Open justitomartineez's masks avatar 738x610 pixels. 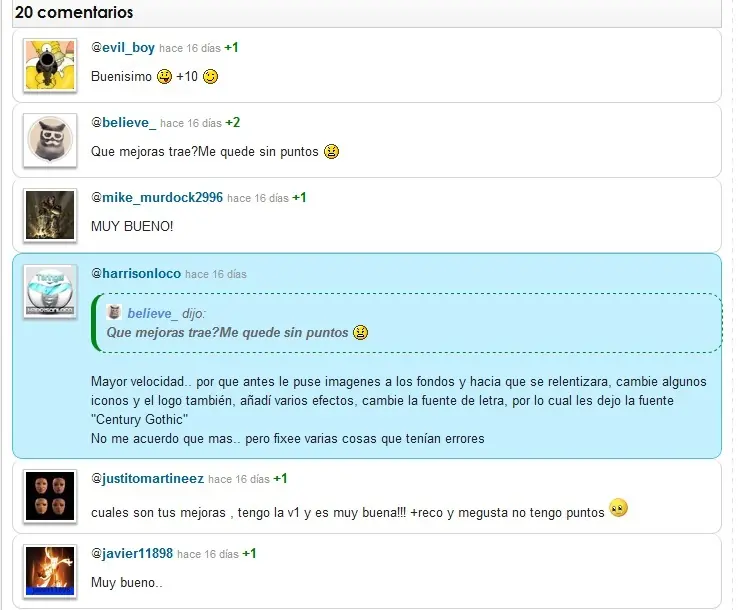coord(50,496)
